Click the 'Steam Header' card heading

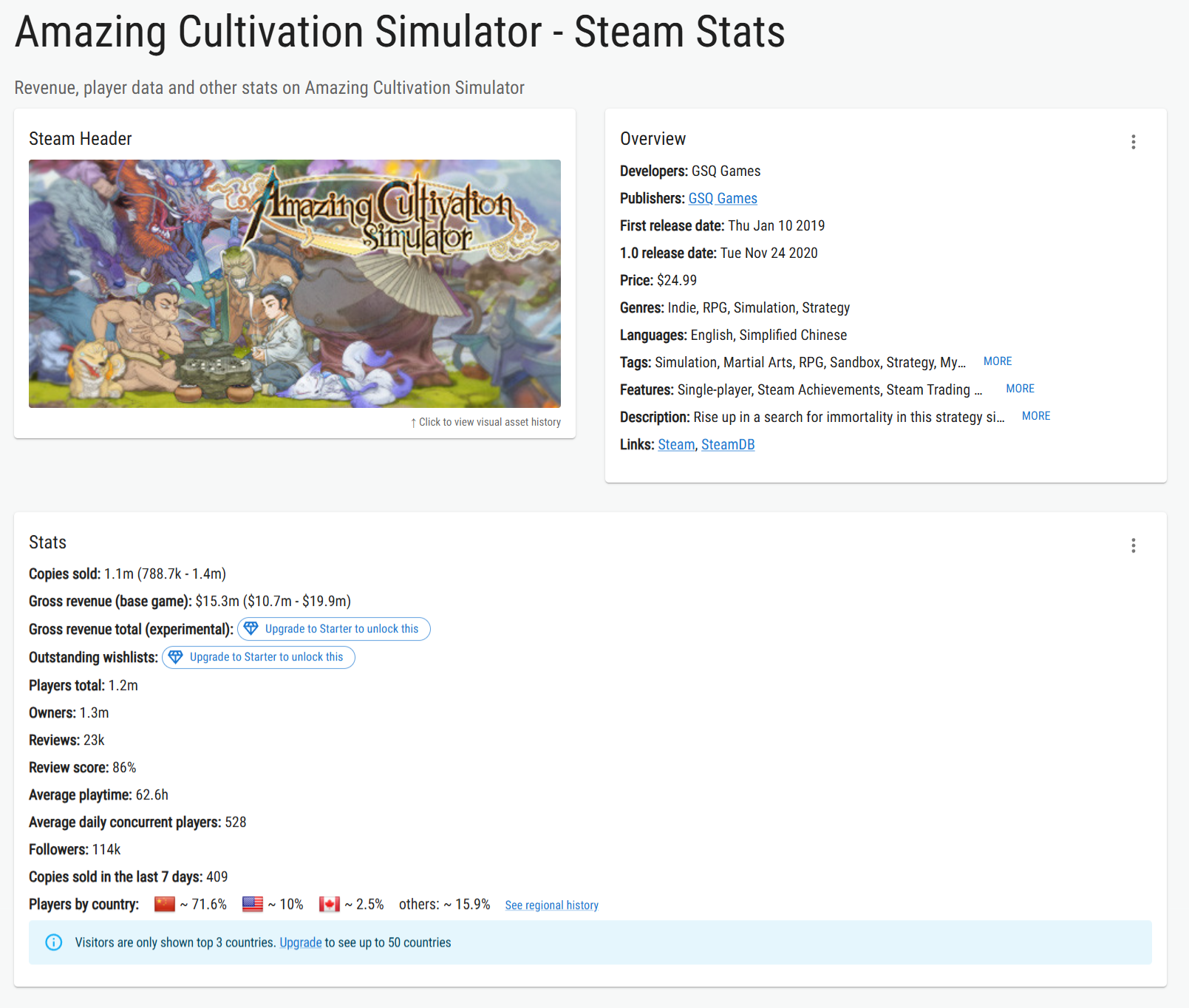[81, 138]
